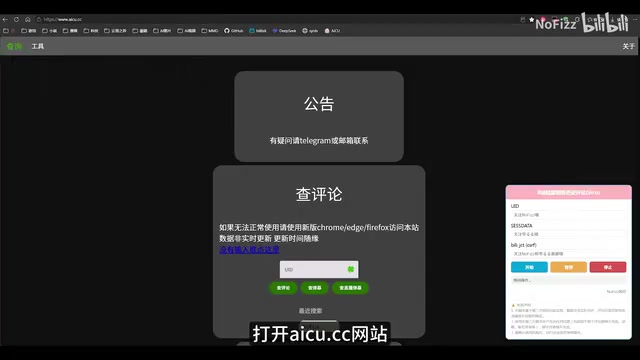This screenshot has width=640, height=360.
Task: Open the 关于 about page link
Action: 628,46
